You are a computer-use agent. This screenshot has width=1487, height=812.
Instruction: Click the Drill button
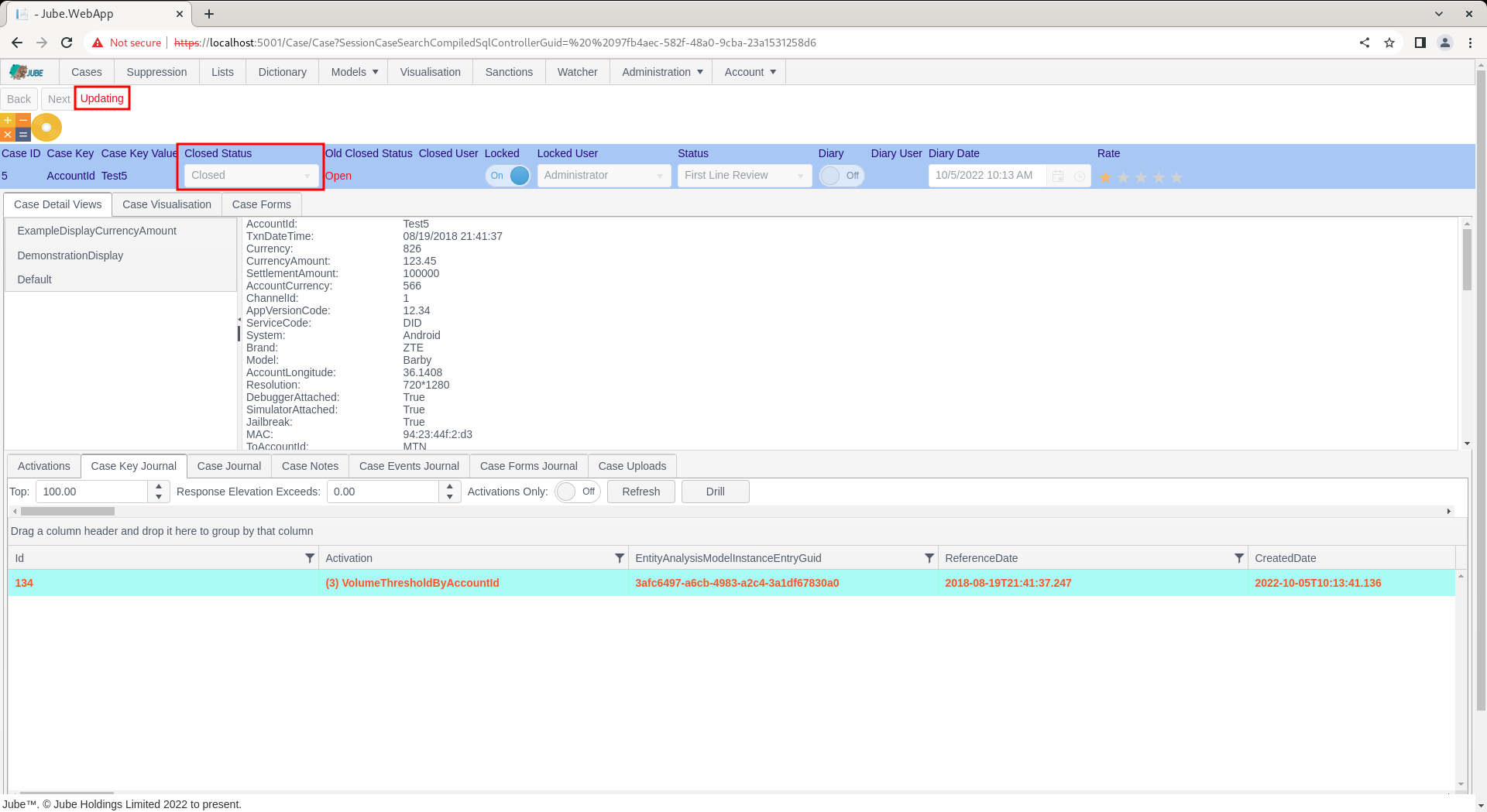coord(716,492)
